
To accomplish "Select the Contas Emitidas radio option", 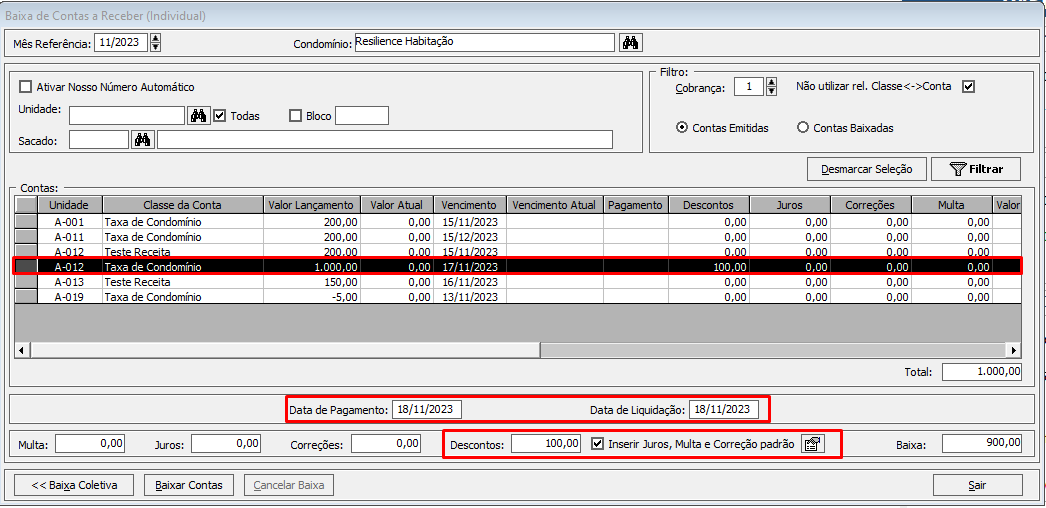I will (682, 128).
